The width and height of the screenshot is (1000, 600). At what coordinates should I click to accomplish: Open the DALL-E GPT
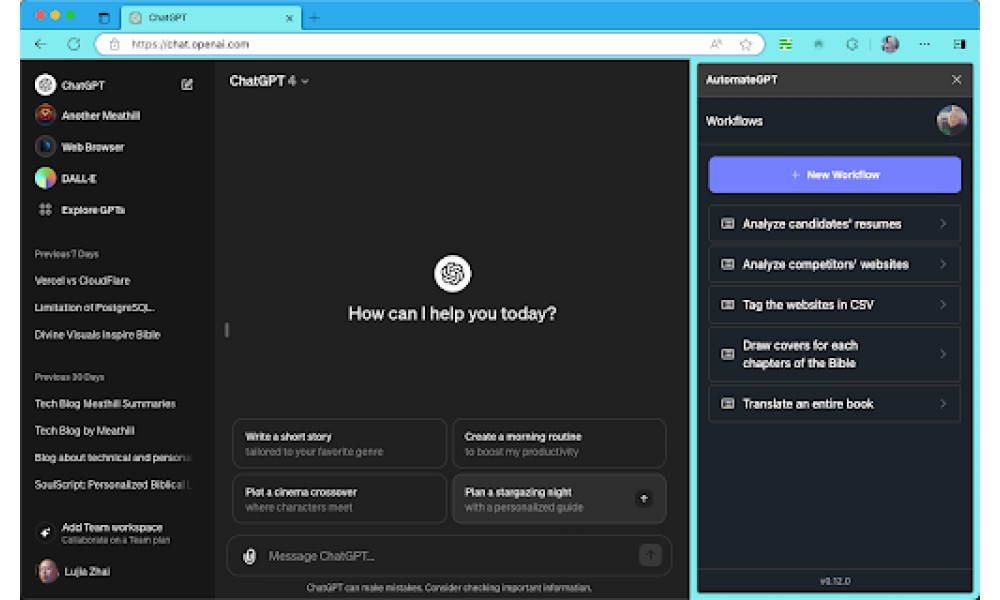click(x=66, y=178)
